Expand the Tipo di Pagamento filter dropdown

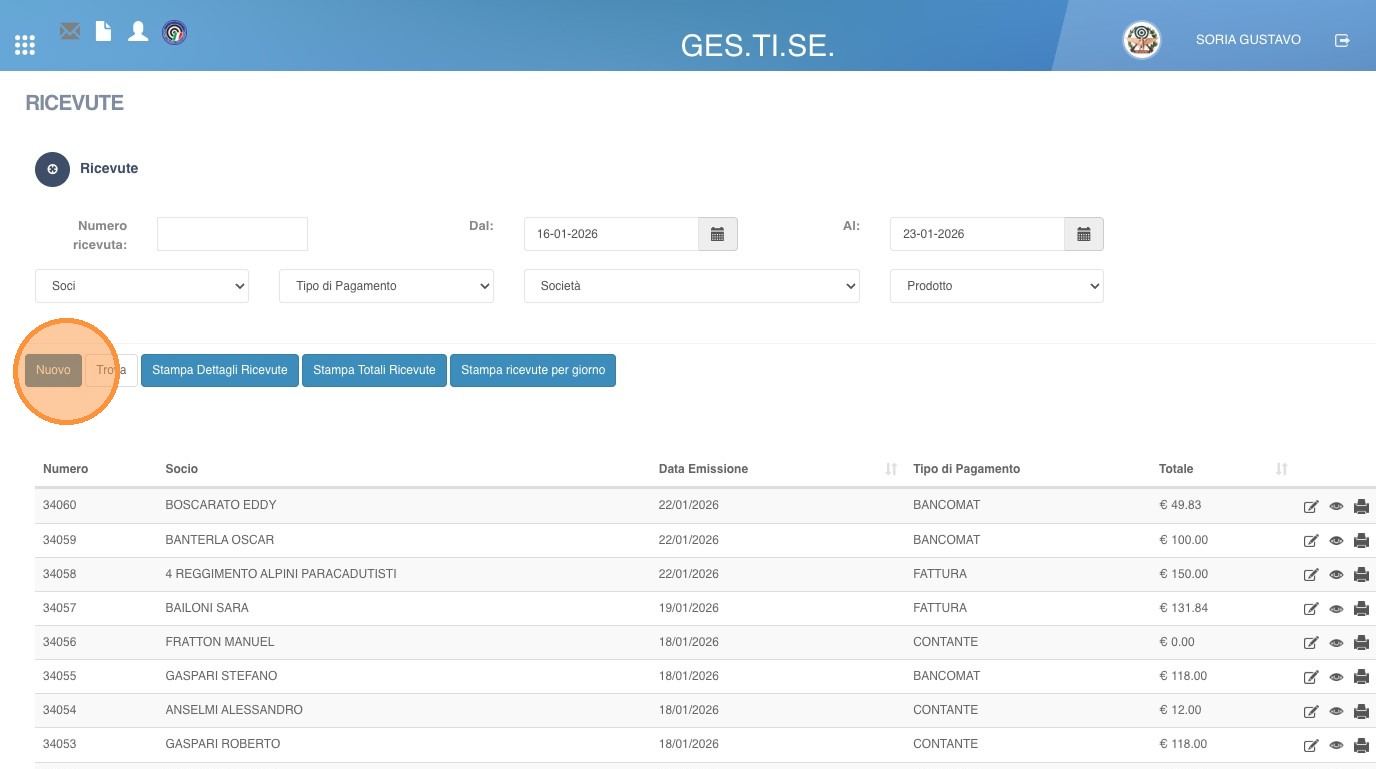tap(387, 286)
